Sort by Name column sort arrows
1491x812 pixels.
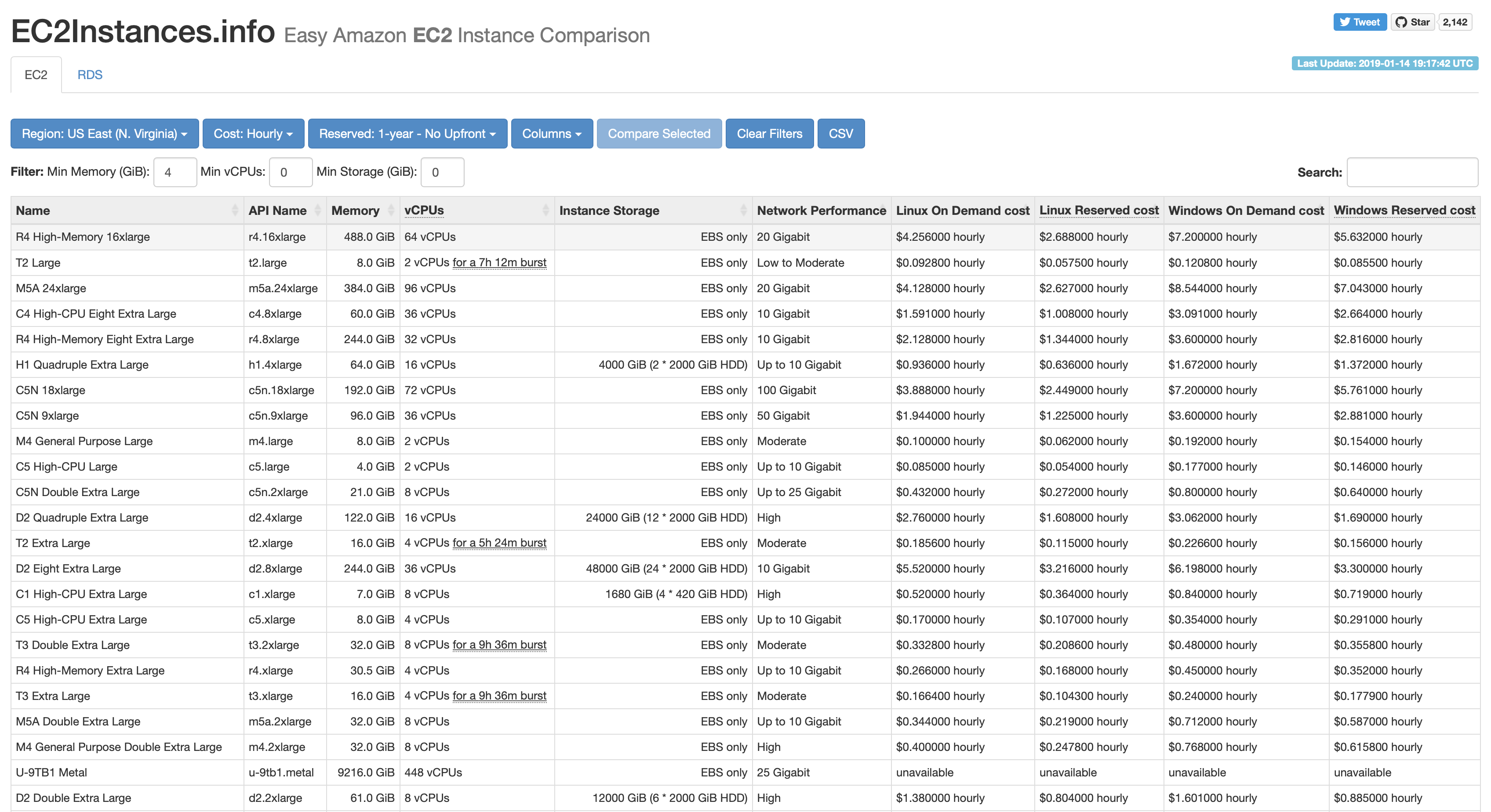click(x=234, y=210)
